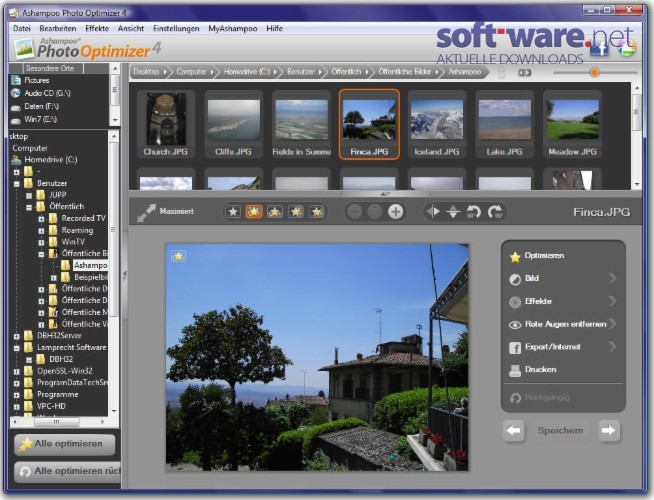Open the Bearbeiten menu
Viewport: 654px width, 500px height.
pos(58,28)
